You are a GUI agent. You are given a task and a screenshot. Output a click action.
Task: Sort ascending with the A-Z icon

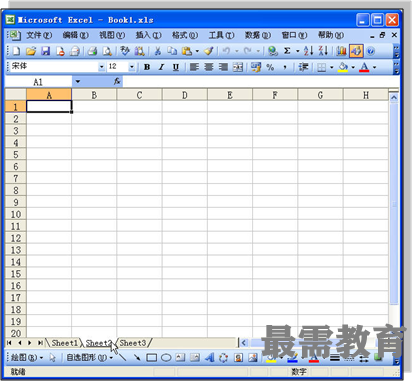point(309,51)
